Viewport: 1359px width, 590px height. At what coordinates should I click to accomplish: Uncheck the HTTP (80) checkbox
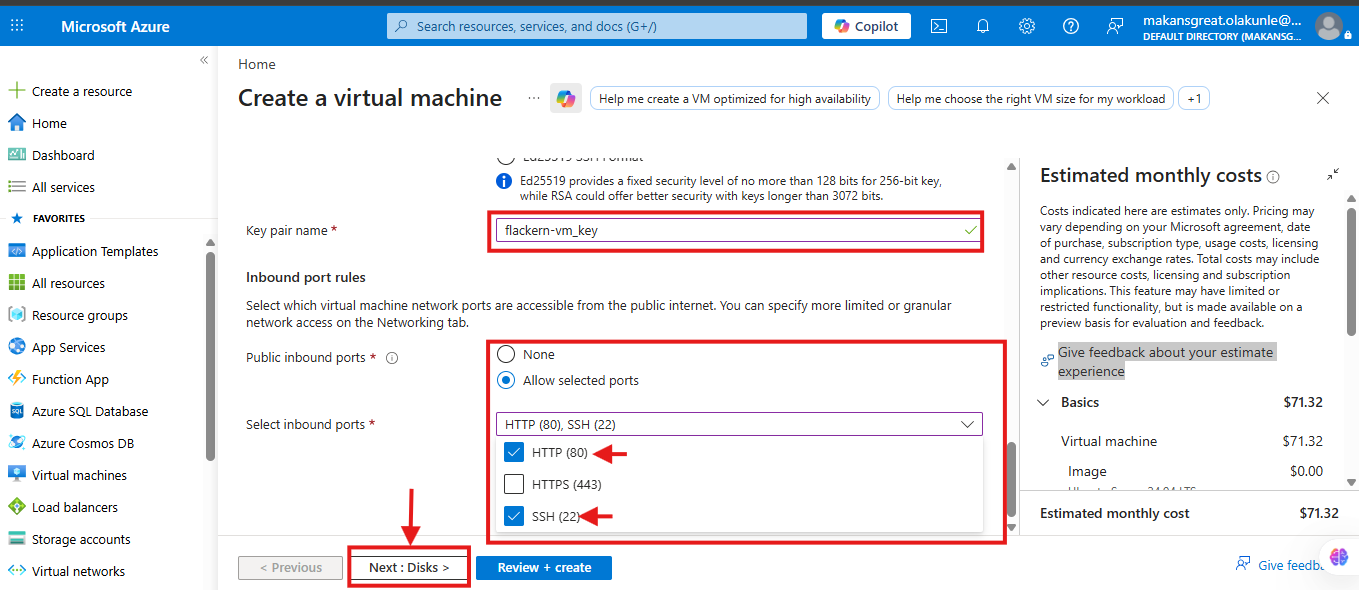click(x=514, y=452)
